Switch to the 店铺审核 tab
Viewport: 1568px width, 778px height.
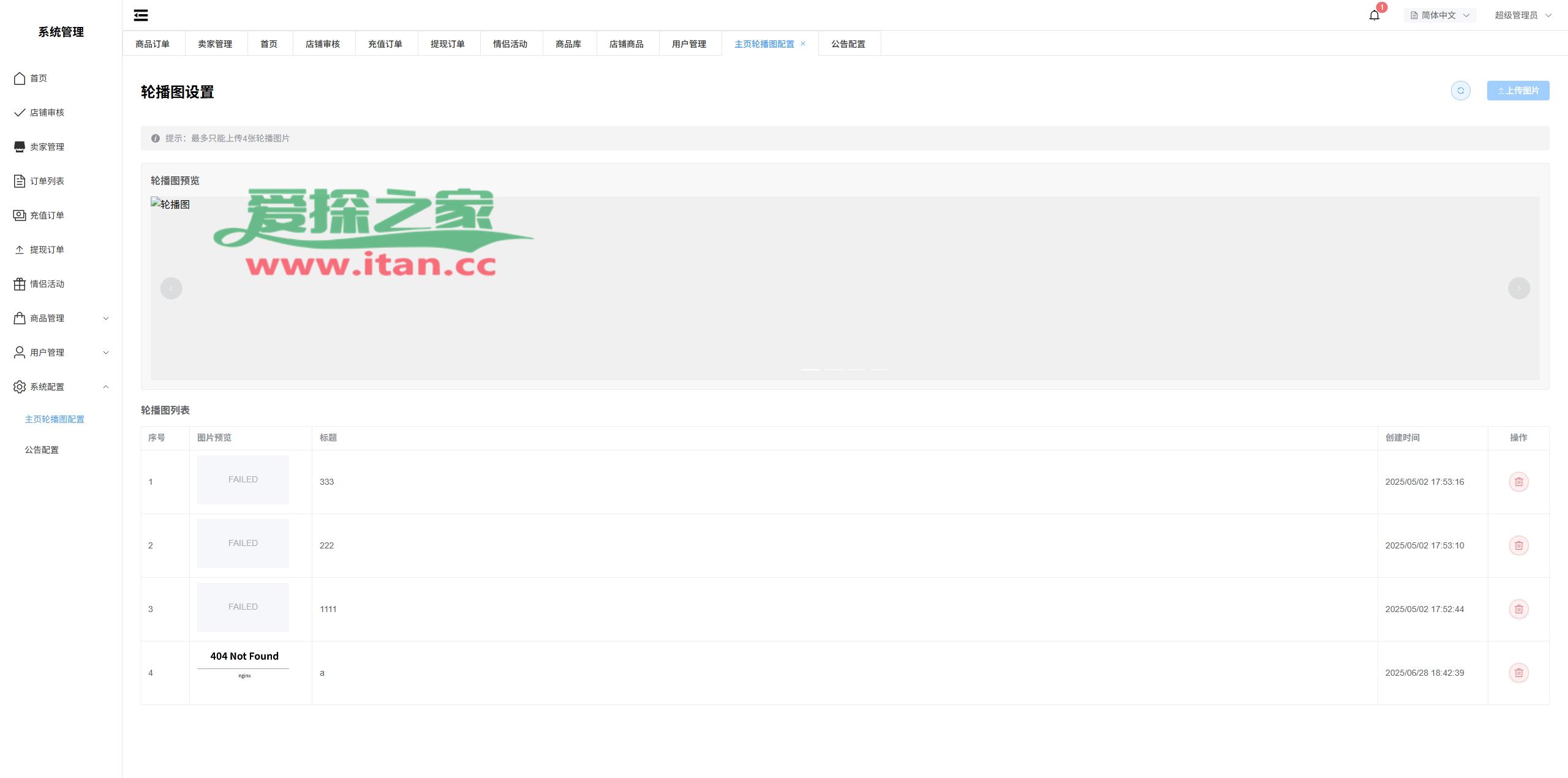(x=323, y=43)
